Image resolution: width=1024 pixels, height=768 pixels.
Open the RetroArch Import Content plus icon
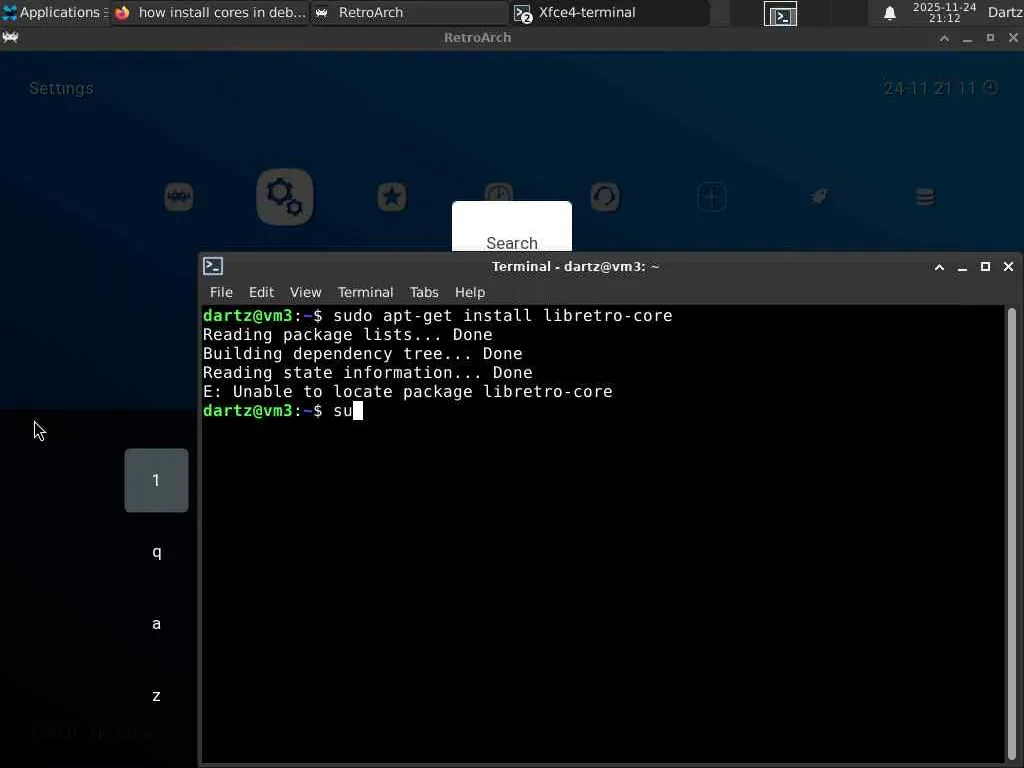coord(712,197)
